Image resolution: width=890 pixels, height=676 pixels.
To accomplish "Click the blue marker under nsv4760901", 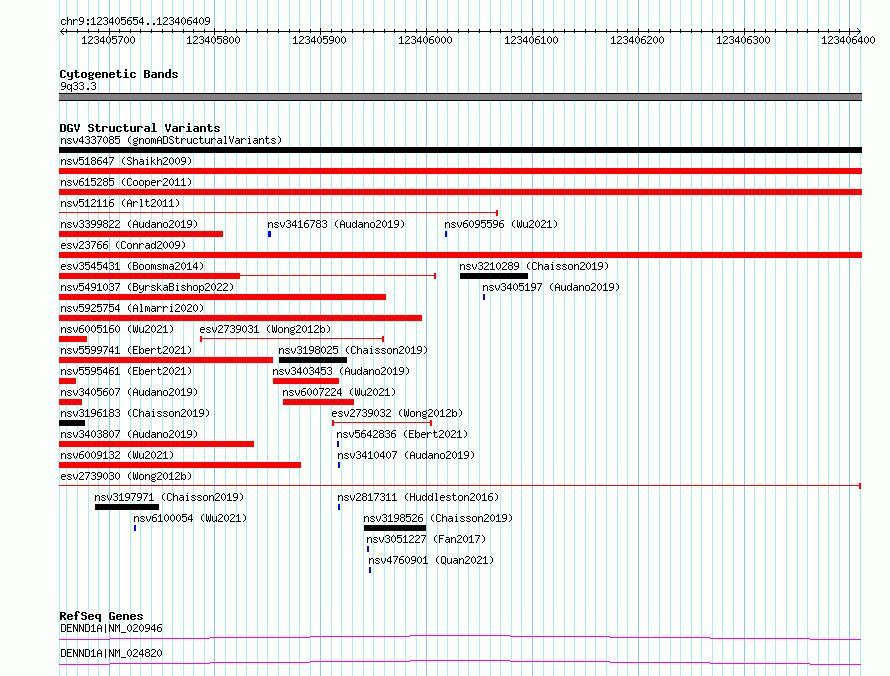I will click(370, 570).
